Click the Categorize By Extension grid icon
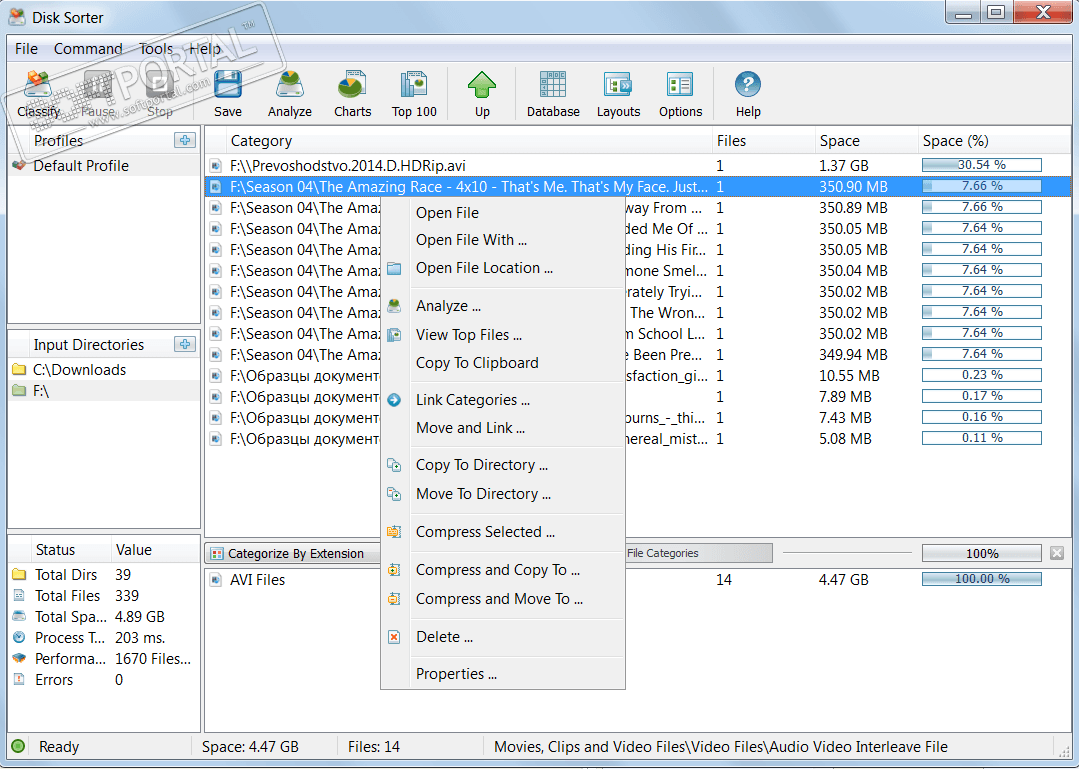 (217, 554)
